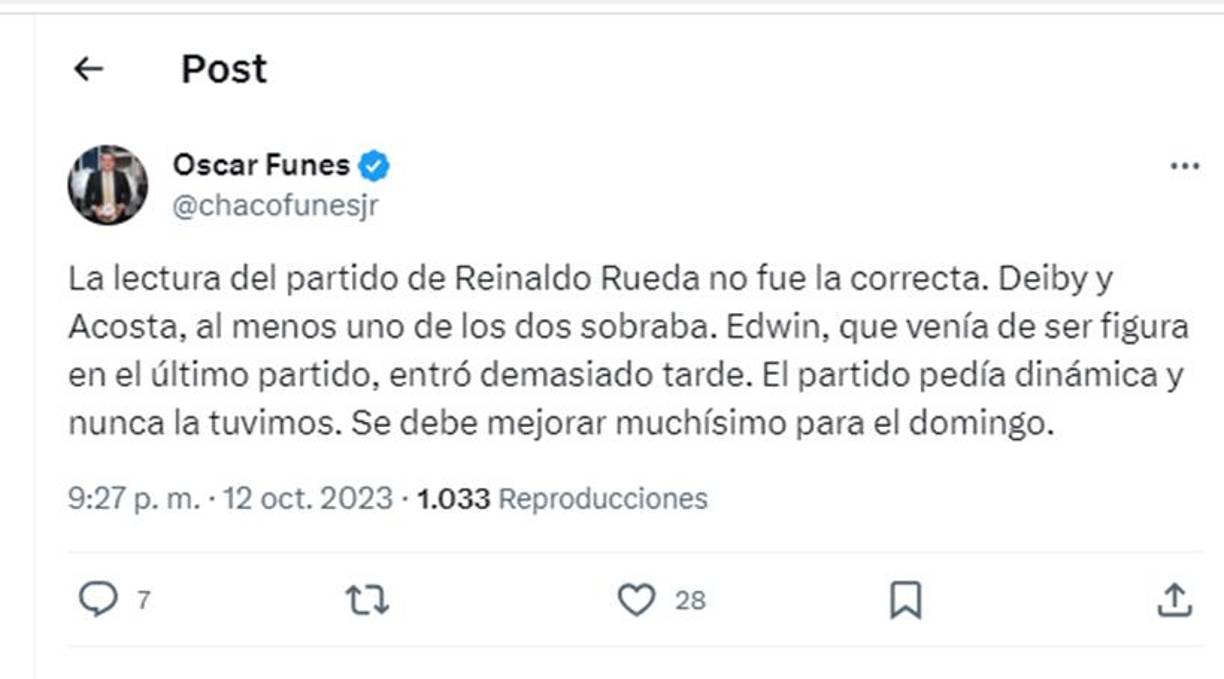Click the Oscar Funes display name
The image size is (1224, 679).
[262, 165]
